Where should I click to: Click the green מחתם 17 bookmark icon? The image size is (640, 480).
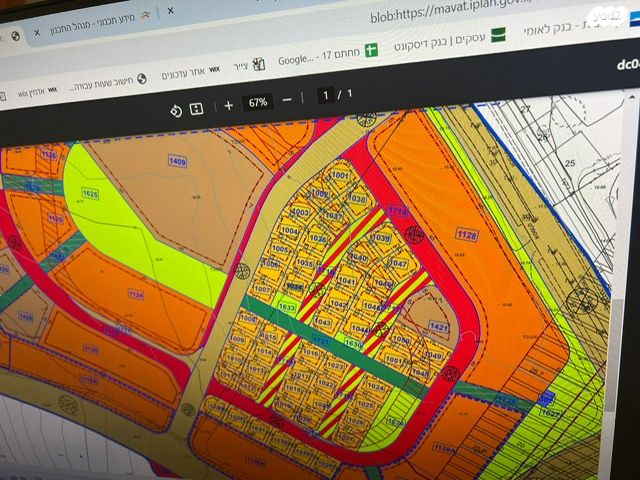pyautogui.click(x=371, y=49)
